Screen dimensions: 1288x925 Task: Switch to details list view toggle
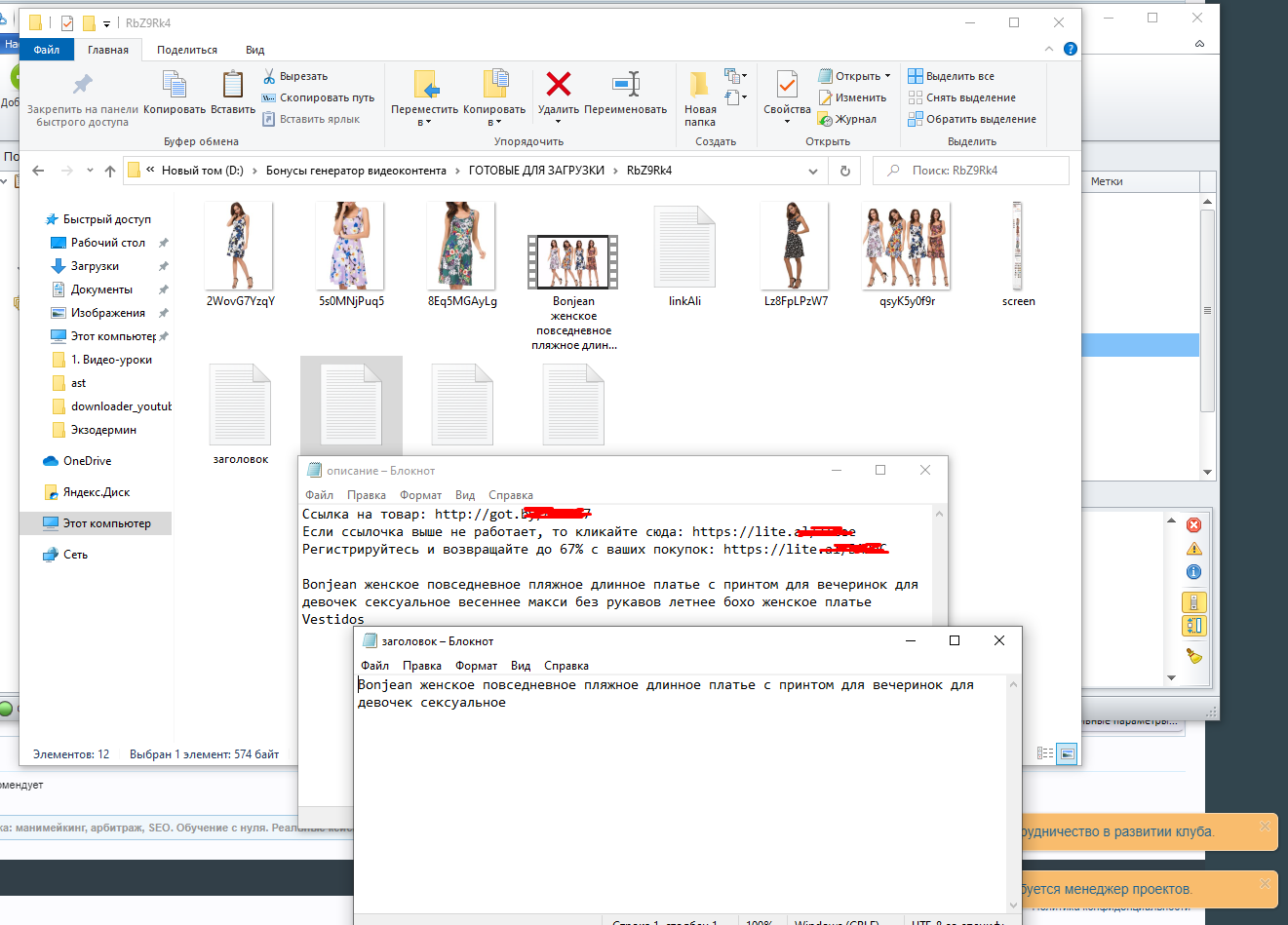(x=1045, y=753)
